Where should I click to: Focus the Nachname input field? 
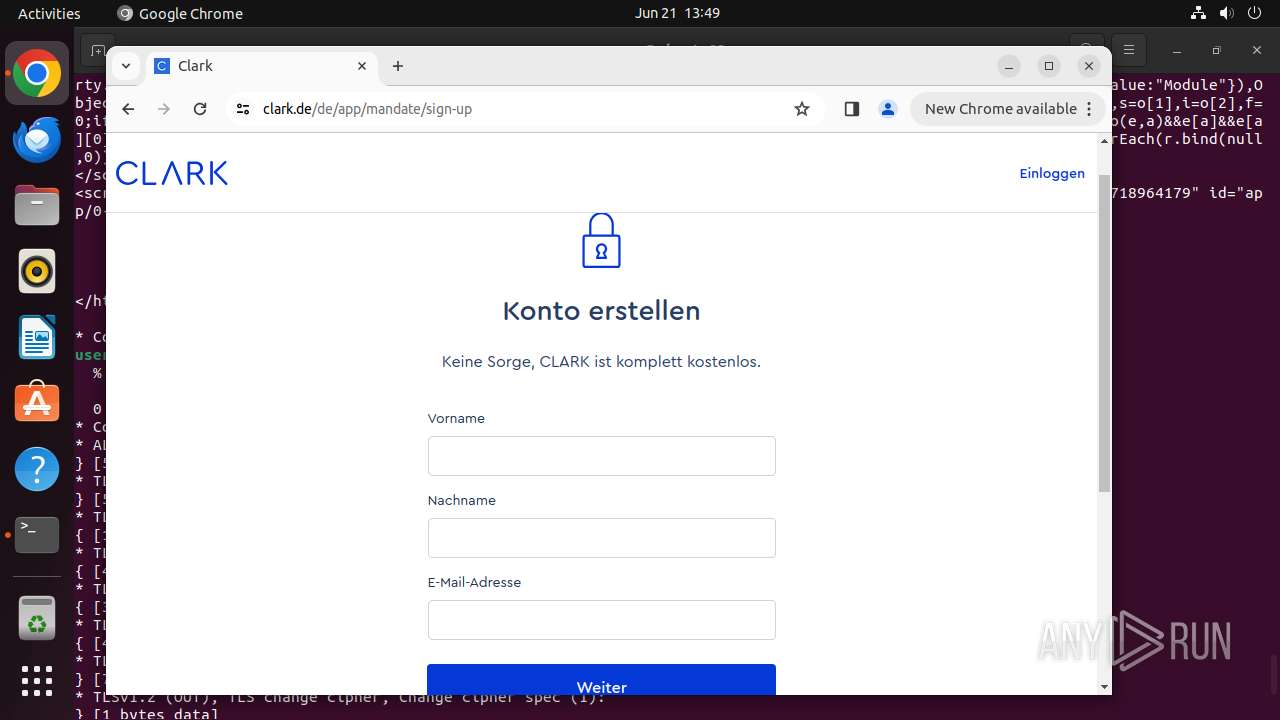click(x=601, y=538)
